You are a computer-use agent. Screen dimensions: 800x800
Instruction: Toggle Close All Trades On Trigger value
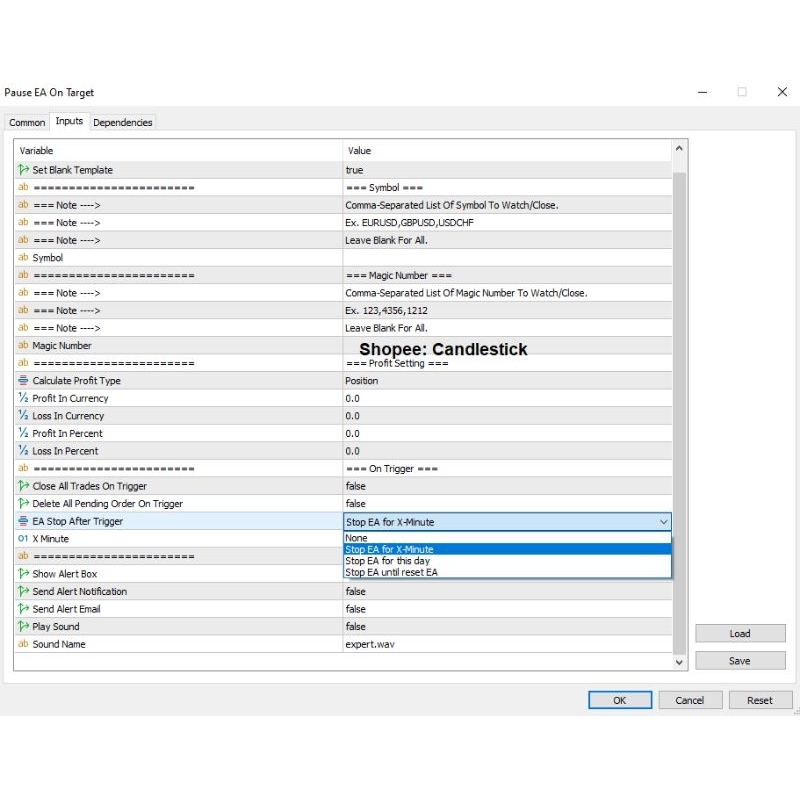click(506, 486)
